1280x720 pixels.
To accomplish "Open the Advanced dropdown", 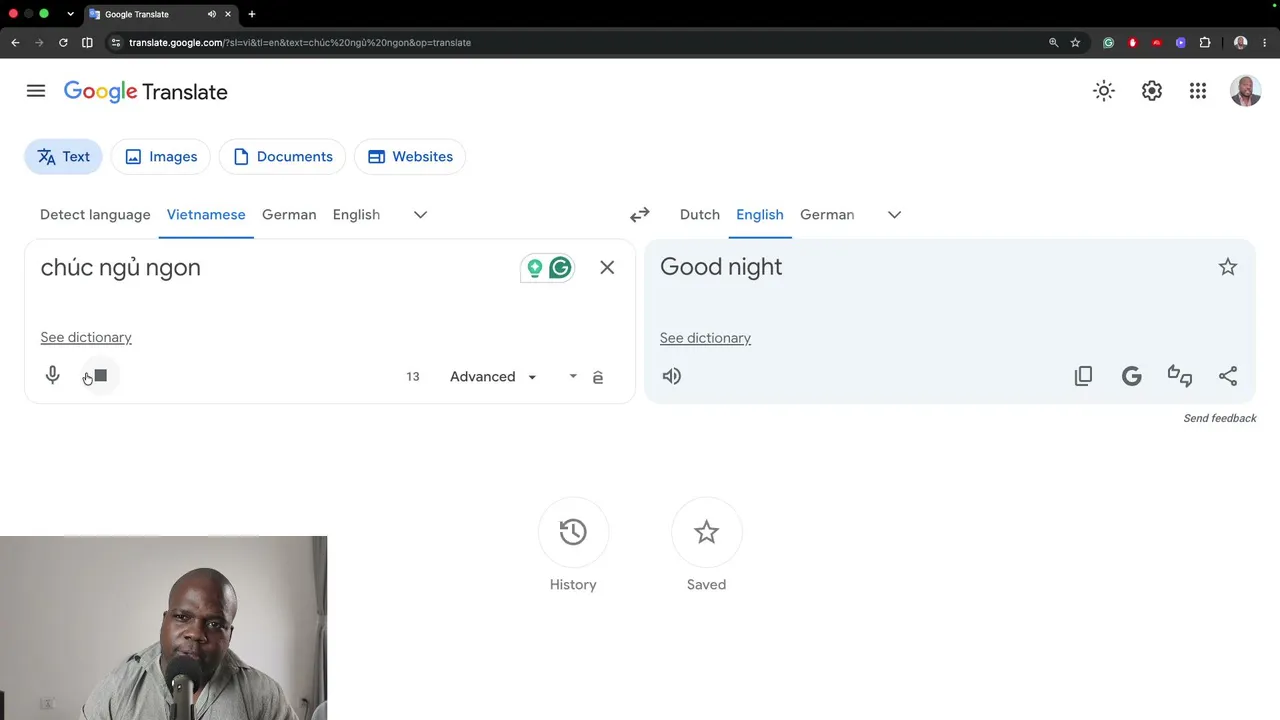I will pyautogui.click(x=493, y=377).
